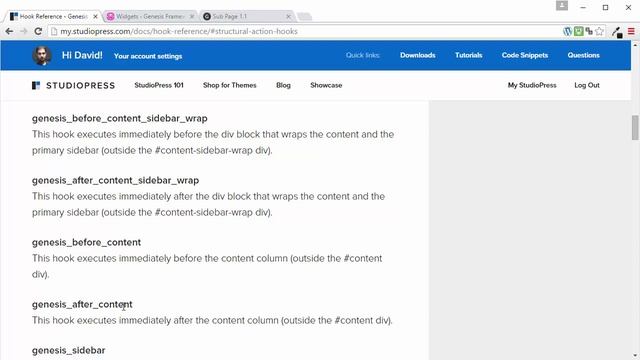Open the Downloads quick link

click(418, 55)
